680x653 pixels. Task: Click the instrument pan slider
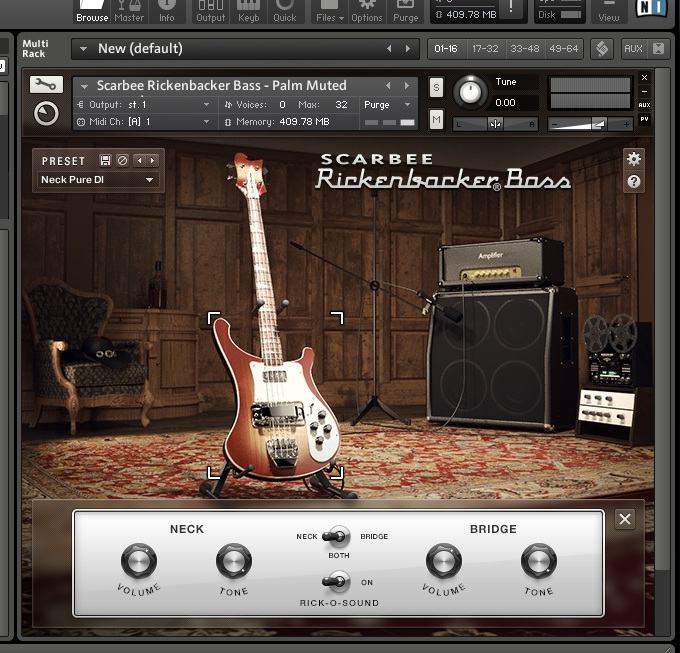click(495, 124)
